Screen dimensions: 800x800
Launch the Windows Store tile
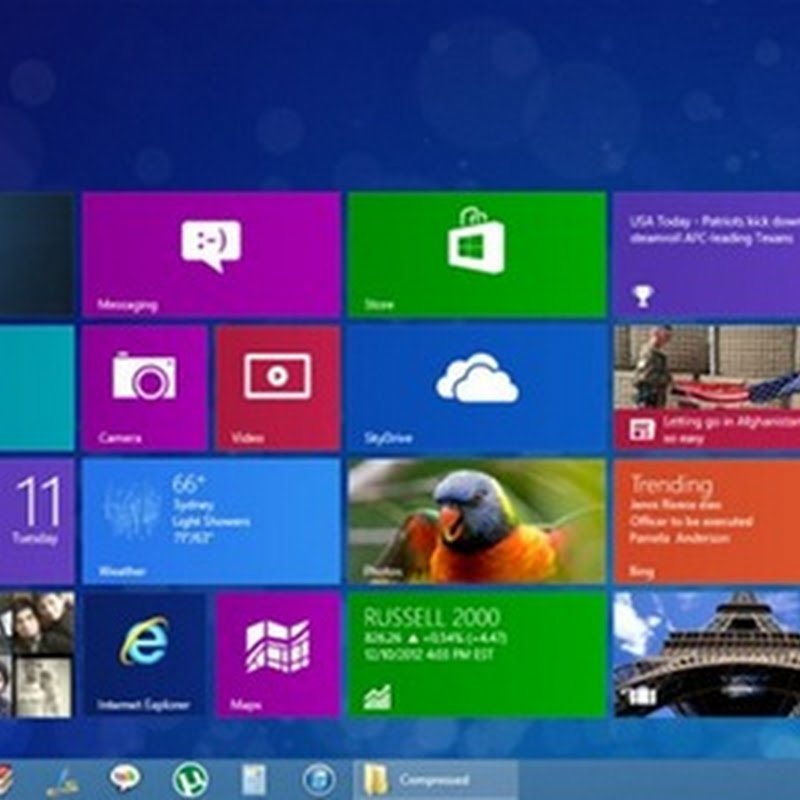[476, 255]
